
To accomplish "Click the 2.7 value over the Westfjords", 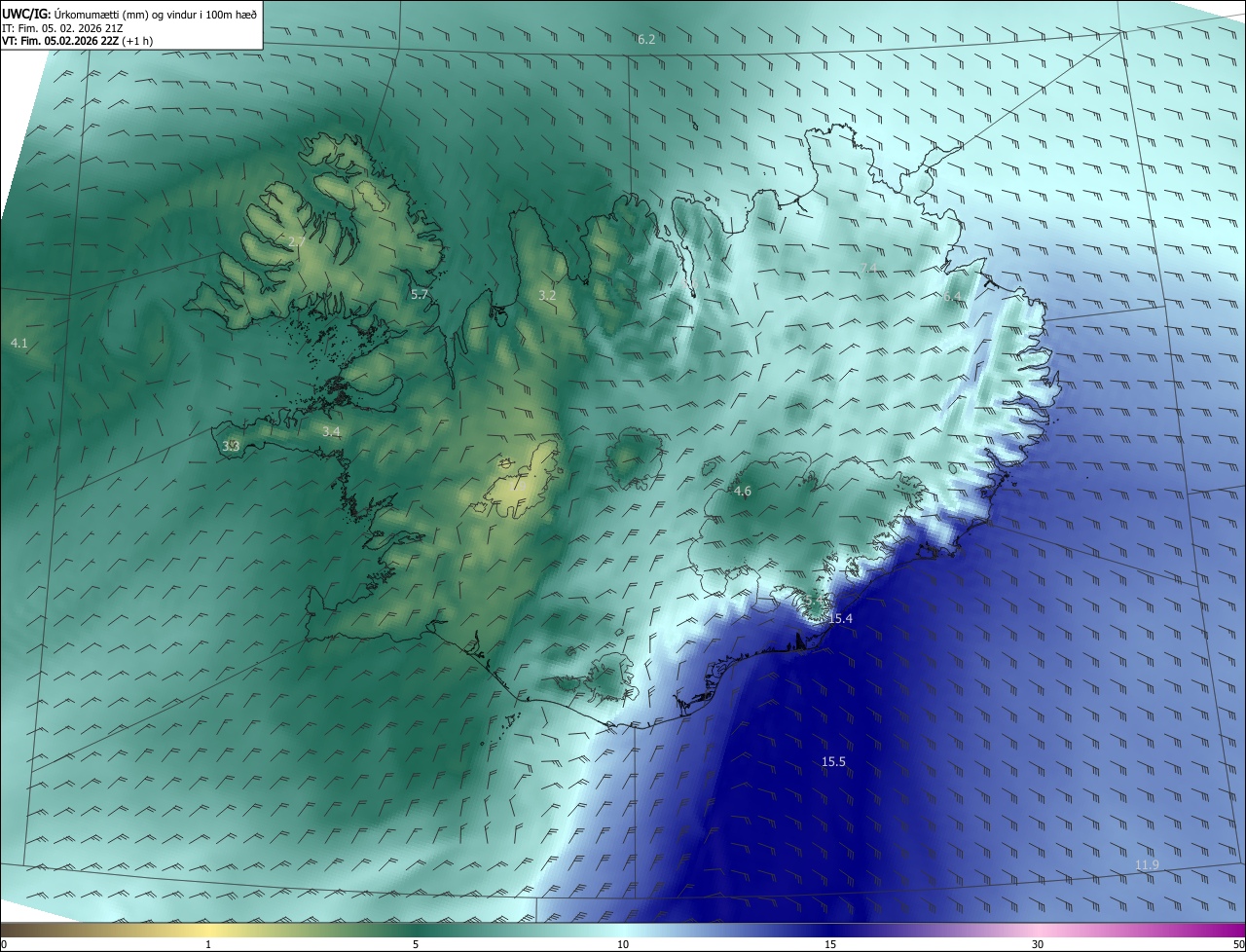I will click(x=298, y=241).
